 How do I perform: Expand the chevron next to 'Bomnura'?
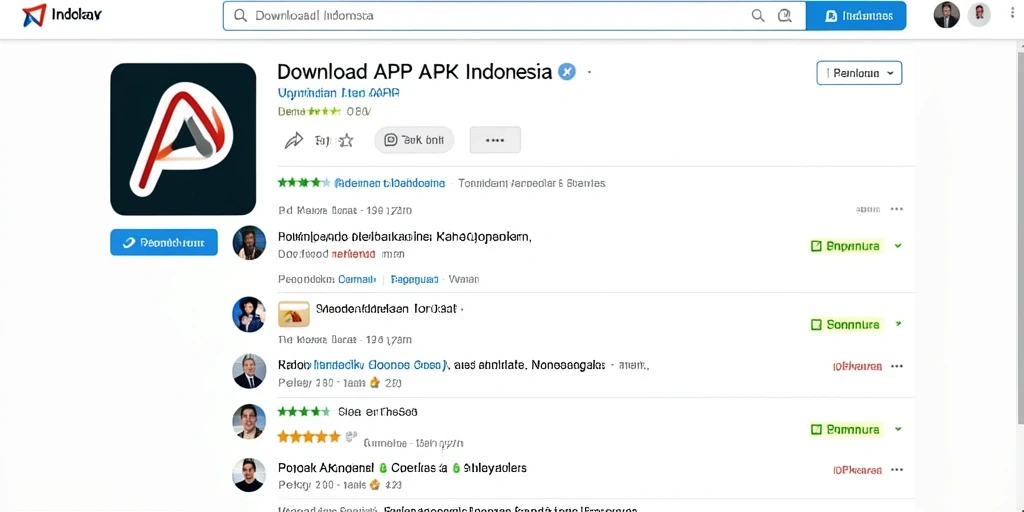point(898,429)
